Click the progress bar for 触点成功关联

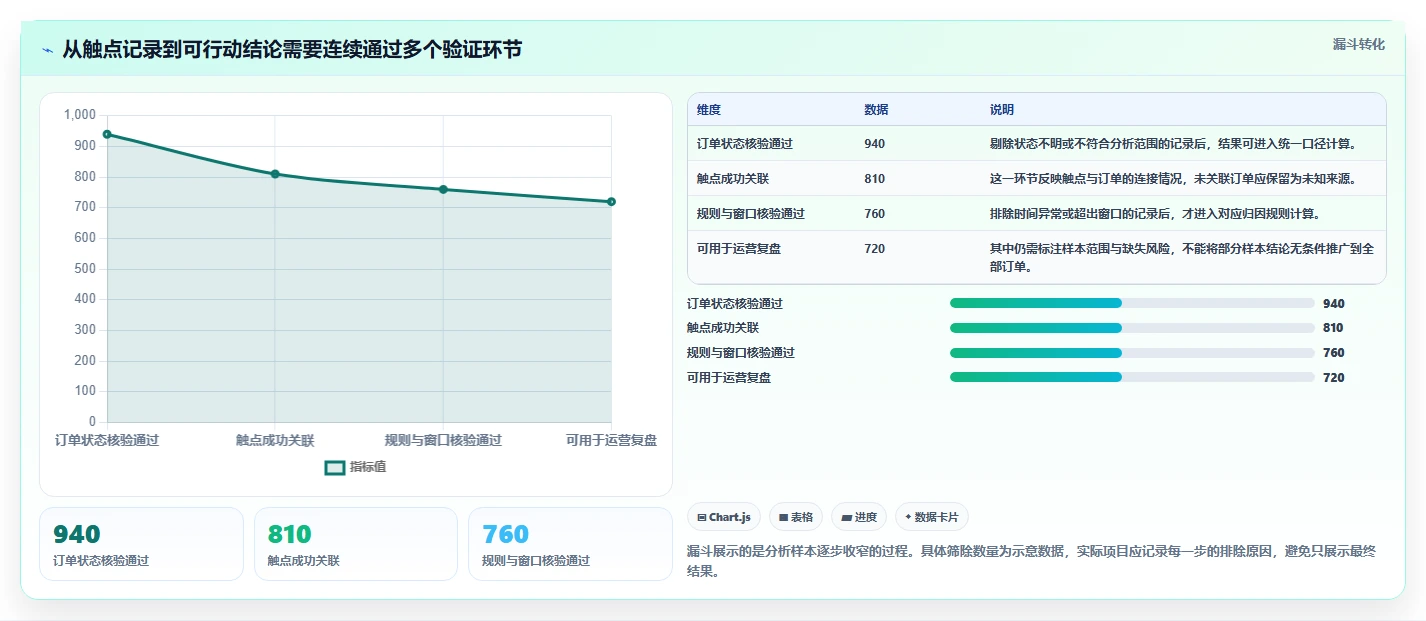1132,328
